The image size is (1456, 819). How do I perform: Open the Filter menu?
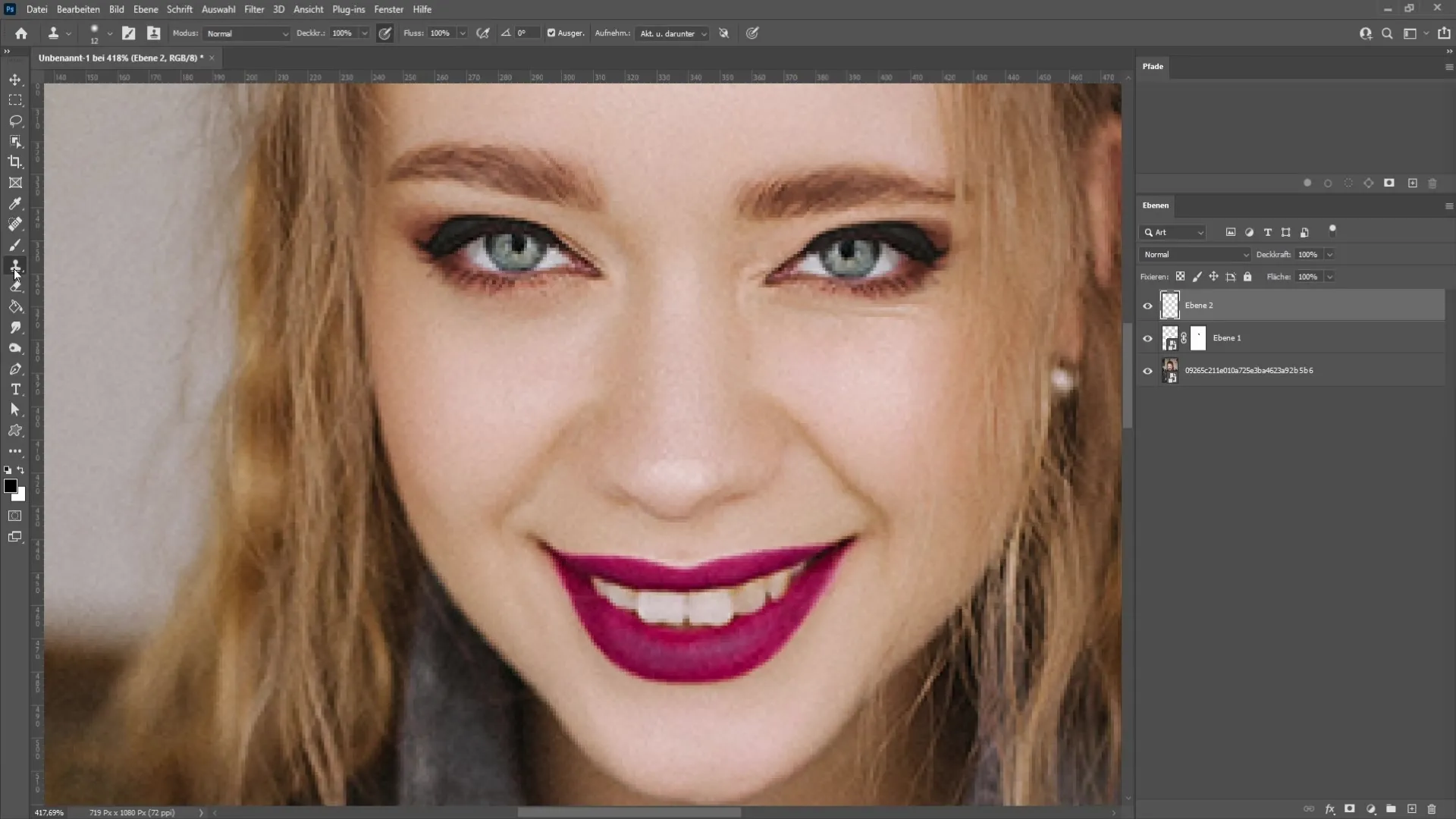click(x=253, y=9)
